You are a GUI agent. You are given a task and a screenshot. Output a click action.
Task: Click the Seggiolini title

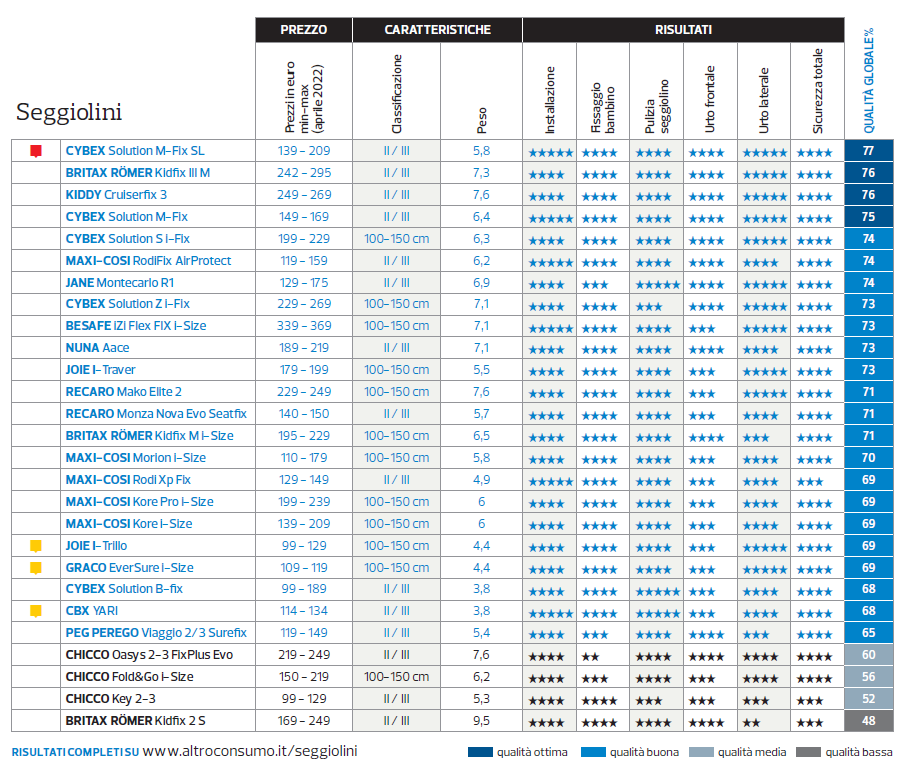[x=69, y=112]
